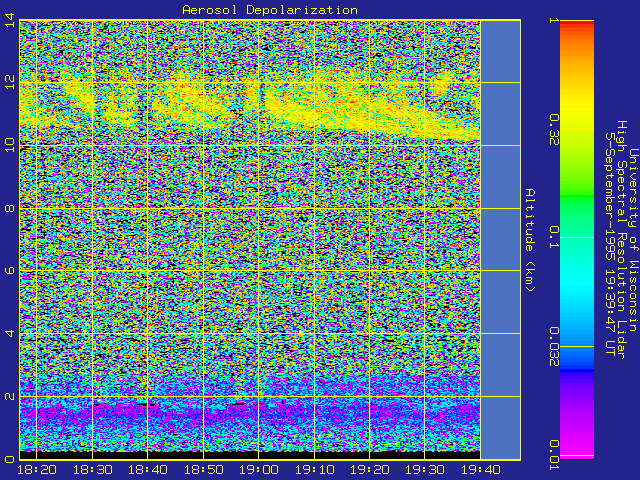Image resolution: width=640 pixels, height=480 pixels.
Task: Click the altitude label 0
Action: [x=10, y=459]
